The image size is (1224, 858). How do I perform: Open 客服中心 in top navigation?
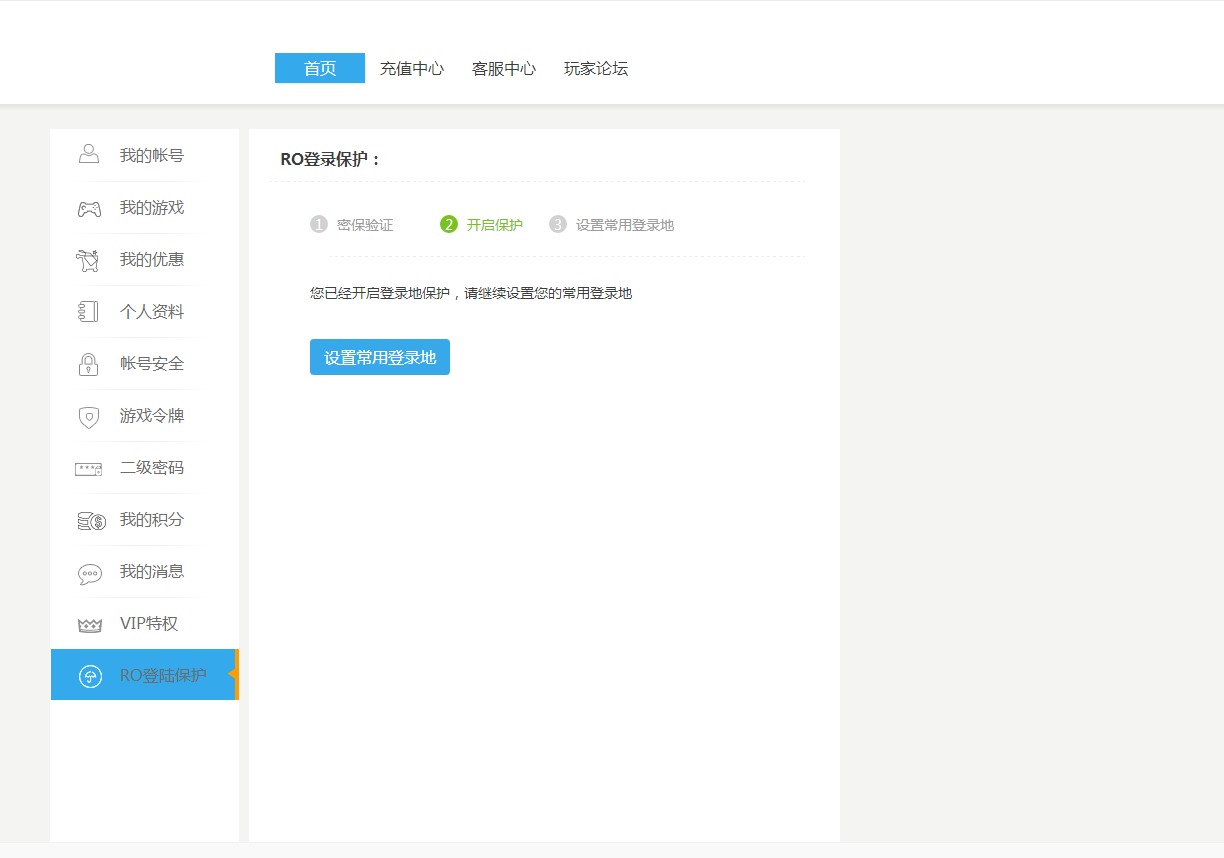[x=504, y=69]
